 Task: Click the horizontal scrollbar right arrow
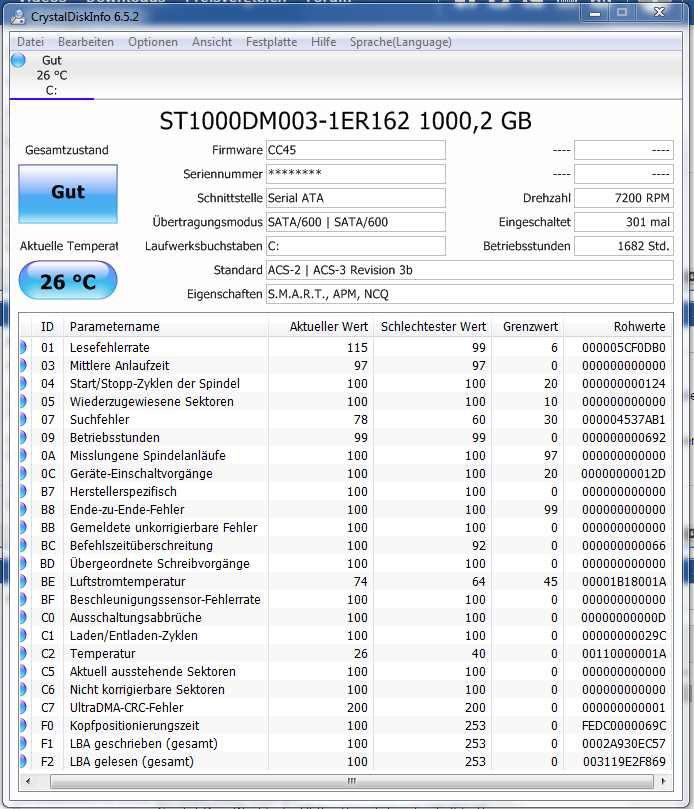pyautogui.click(x=664, y=781)
